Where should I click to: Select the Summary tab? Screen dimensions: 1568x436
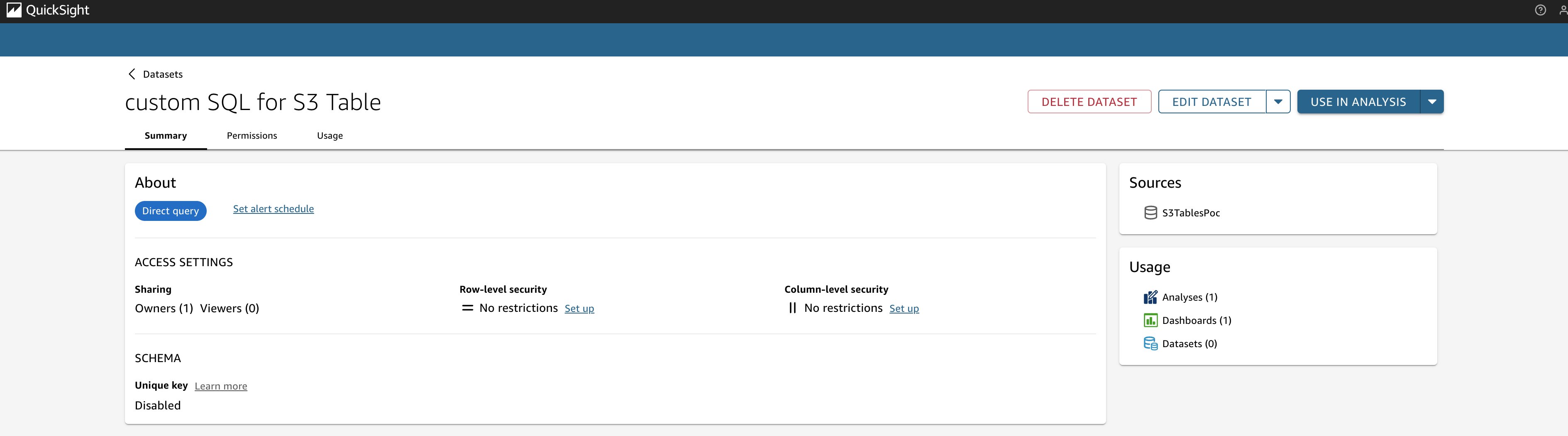[x=166, y=136]
